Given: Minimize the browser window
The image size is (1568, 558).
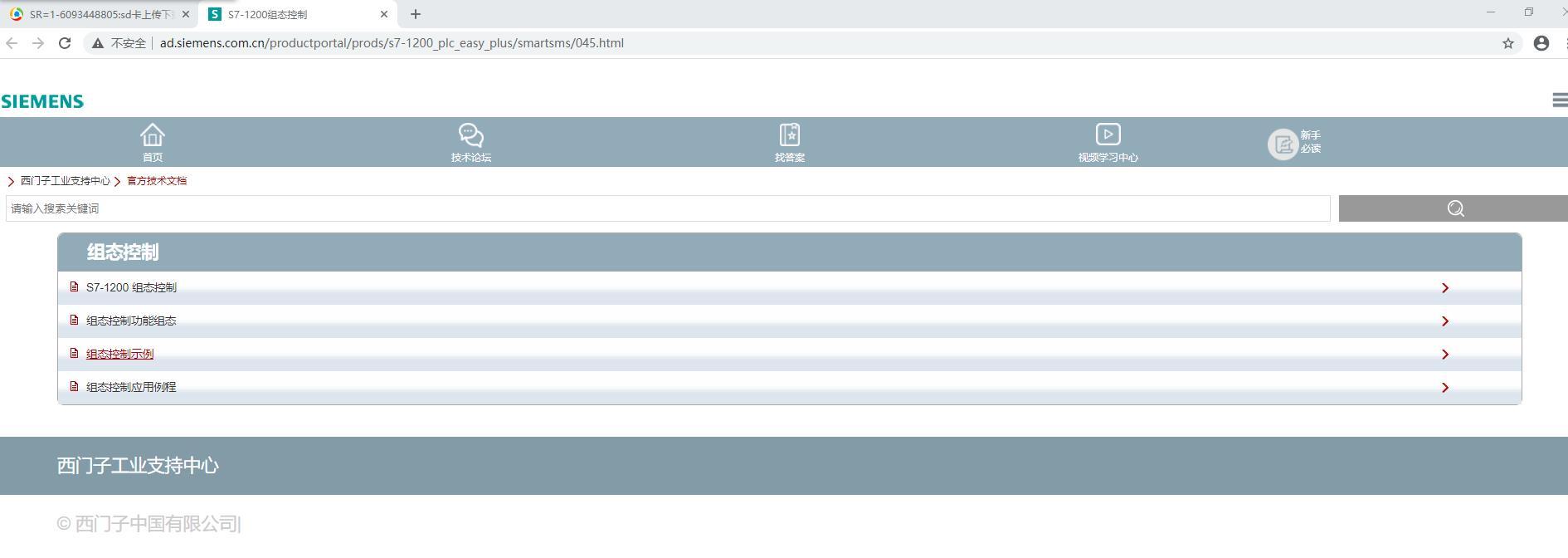Looking at the screenshot, I should point(1491,12).
